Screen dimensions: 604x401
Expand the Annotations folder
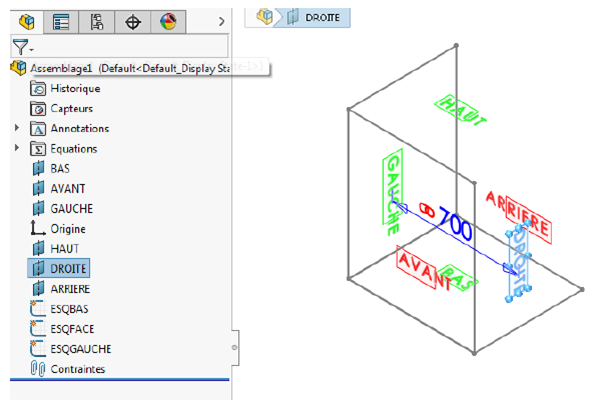[17, 129]
